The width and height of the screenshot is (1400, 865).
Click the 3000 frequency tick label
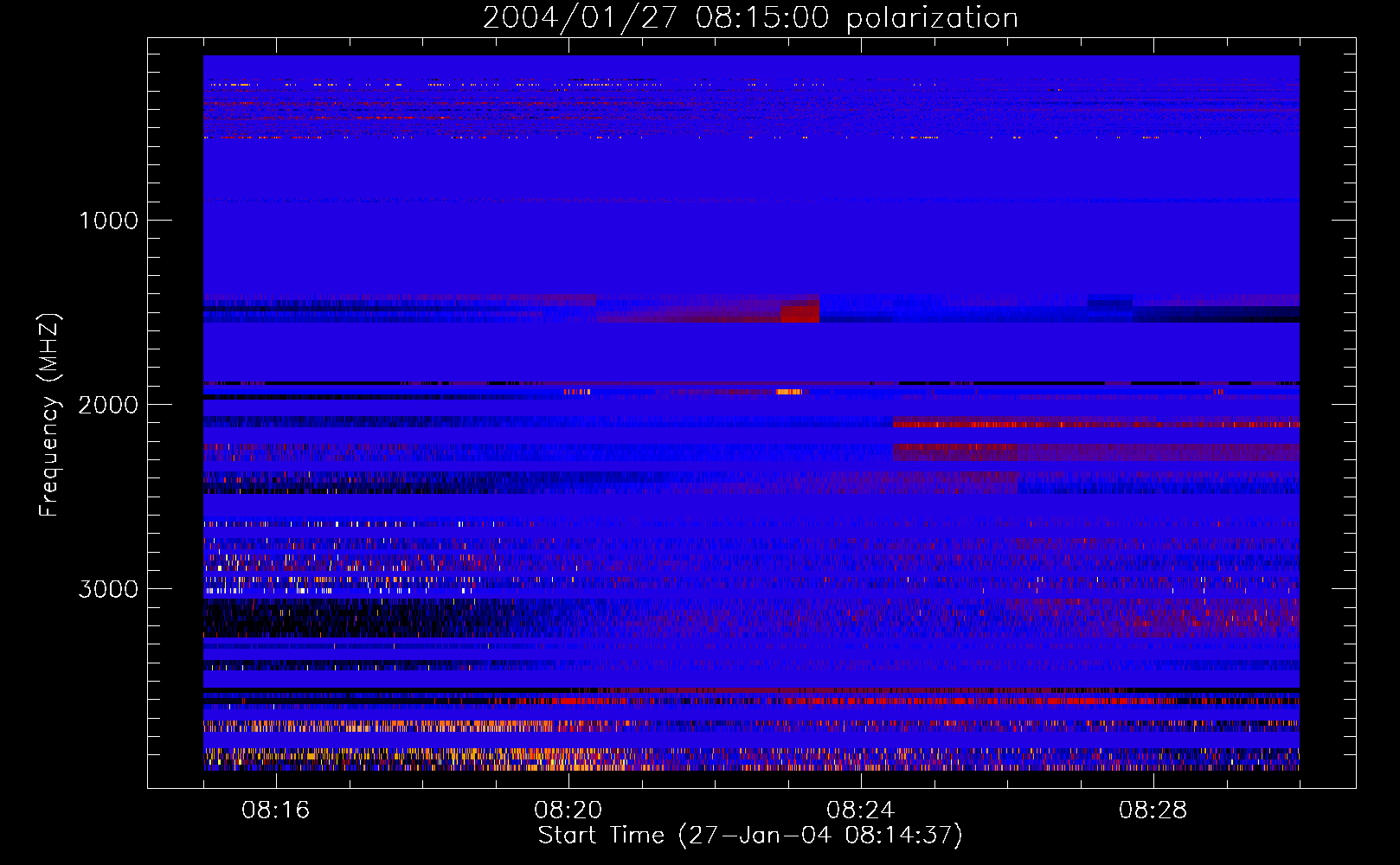point(108,589)
